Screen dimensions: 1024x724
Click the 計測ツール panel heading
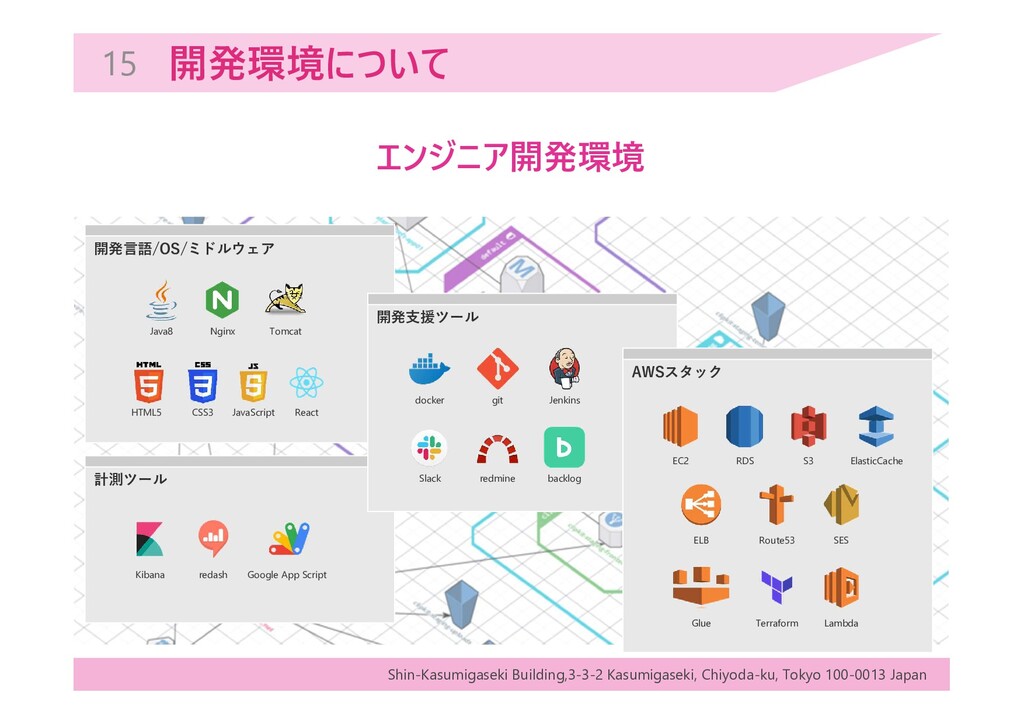[131, 479]
